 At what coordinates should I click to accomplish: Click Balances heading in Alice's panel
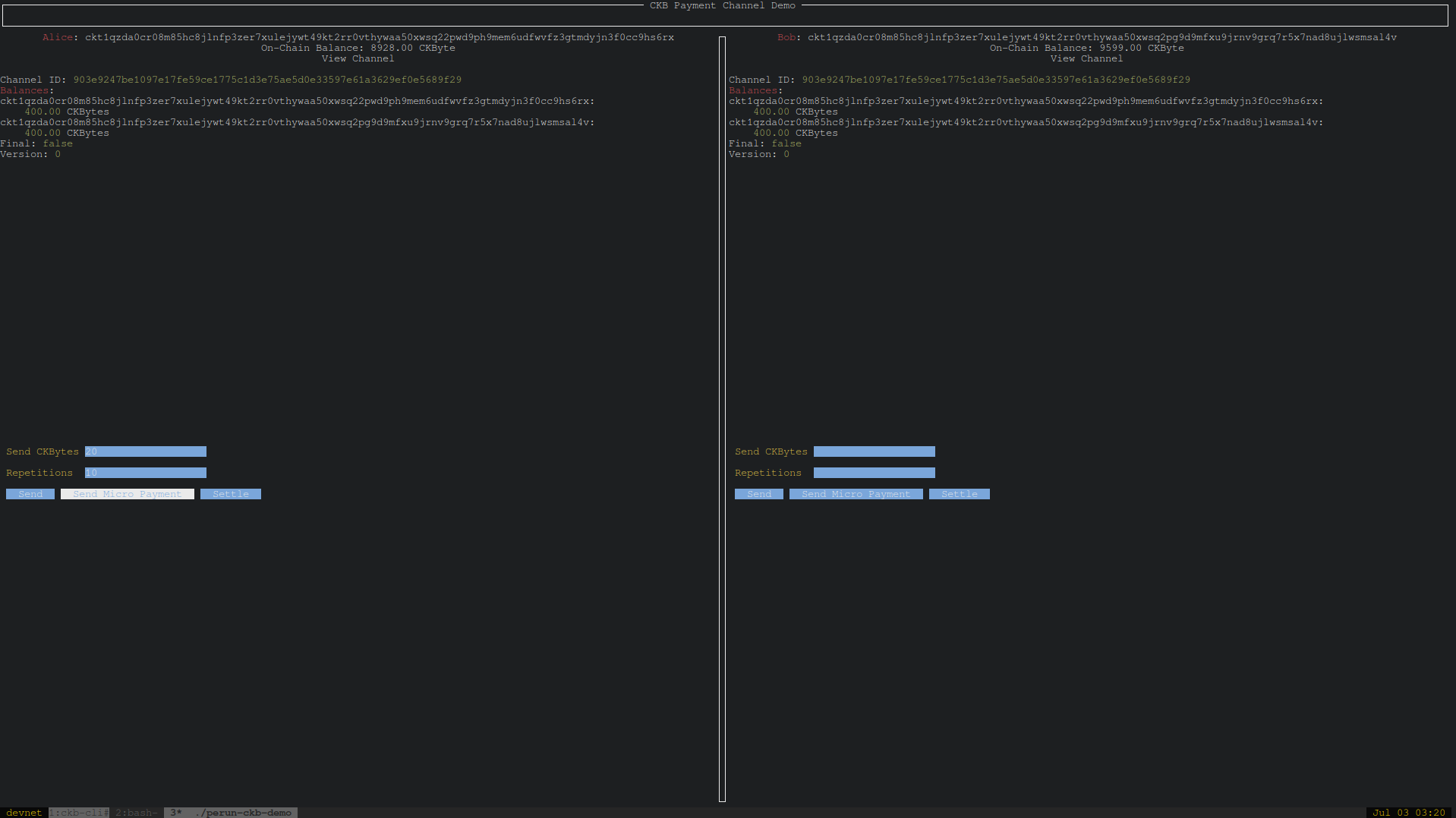coord(24,90)
